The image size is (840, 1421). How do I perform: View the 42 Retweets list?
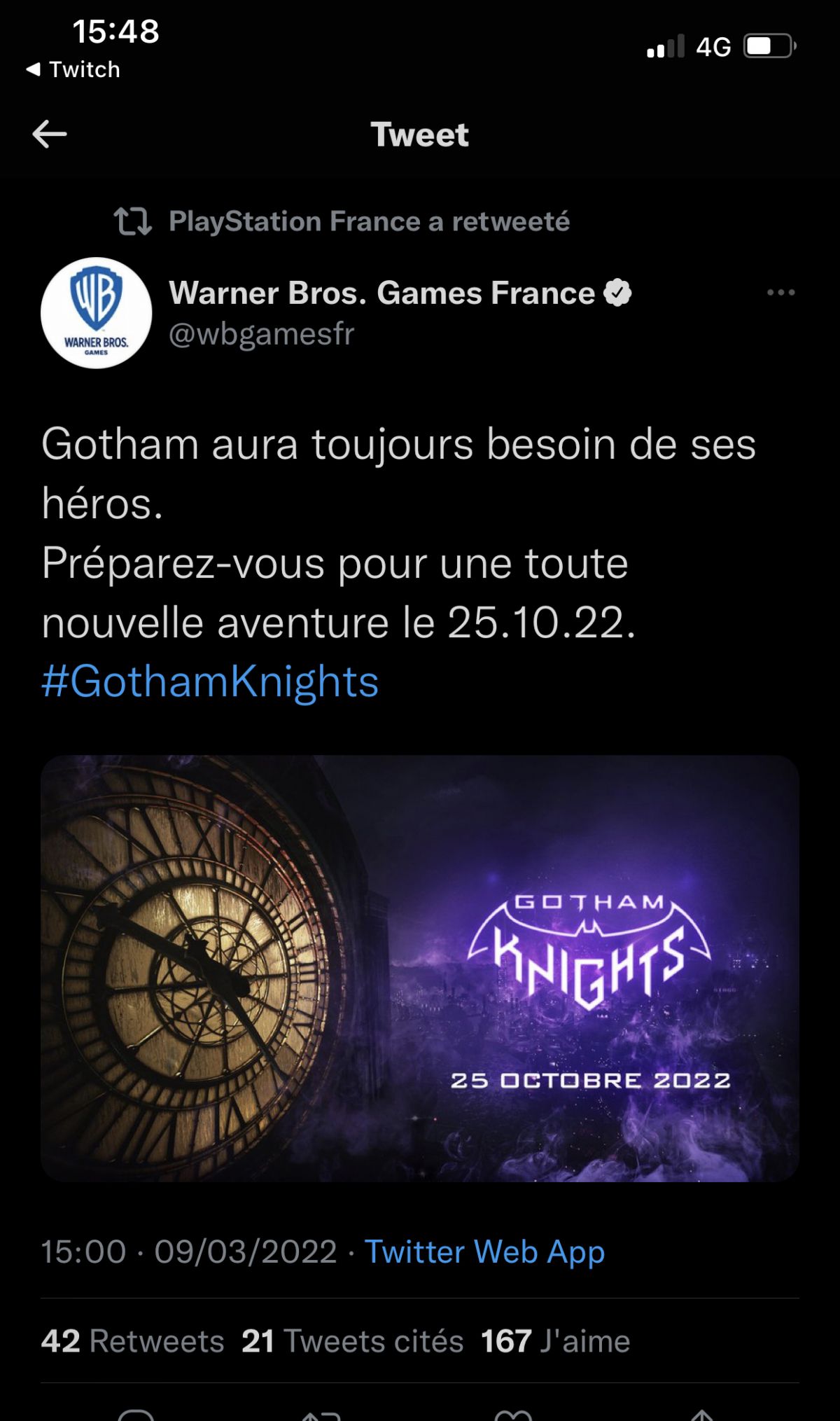coord(132,1341)
